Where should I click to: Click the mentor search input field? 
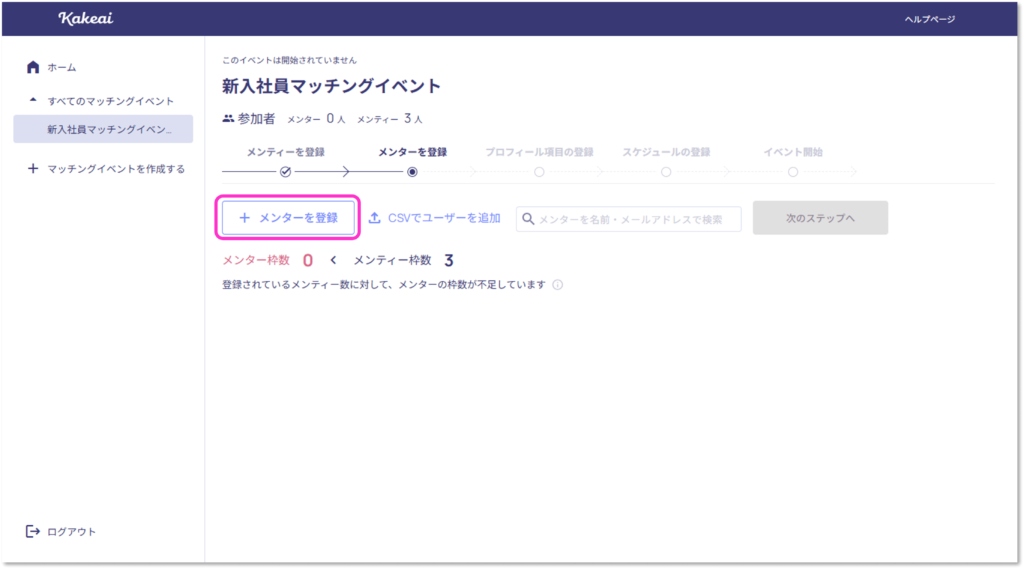[637, 219]
